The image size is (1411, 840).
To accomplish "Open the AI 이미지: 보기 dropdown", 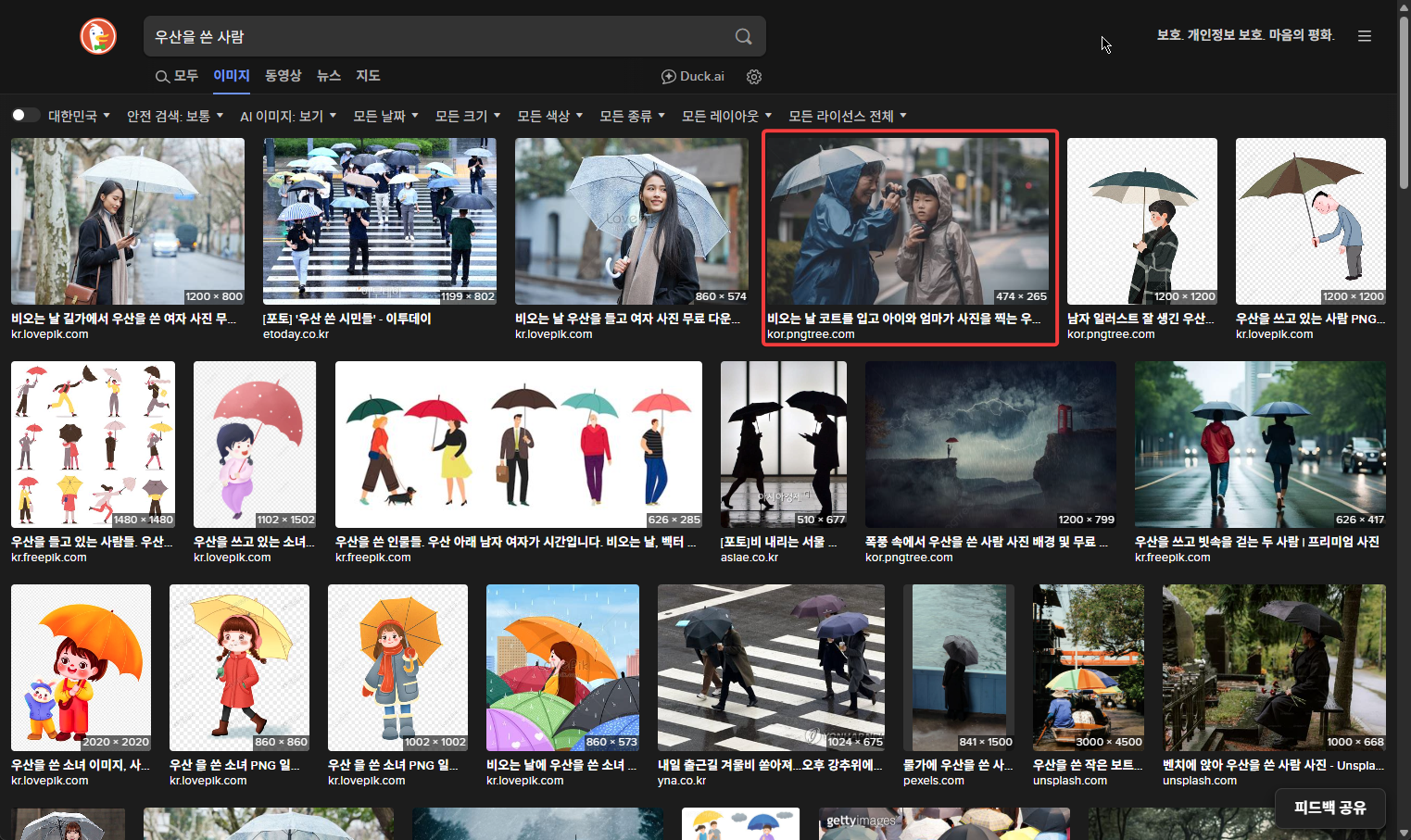I will point(287,116).
